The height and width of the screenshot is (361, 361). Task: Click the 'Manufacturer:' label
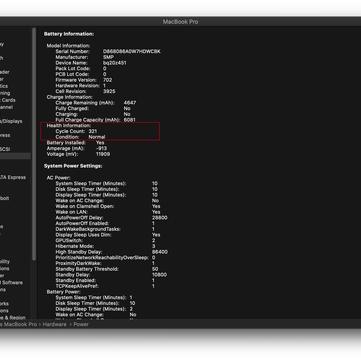tap(71, 57)
